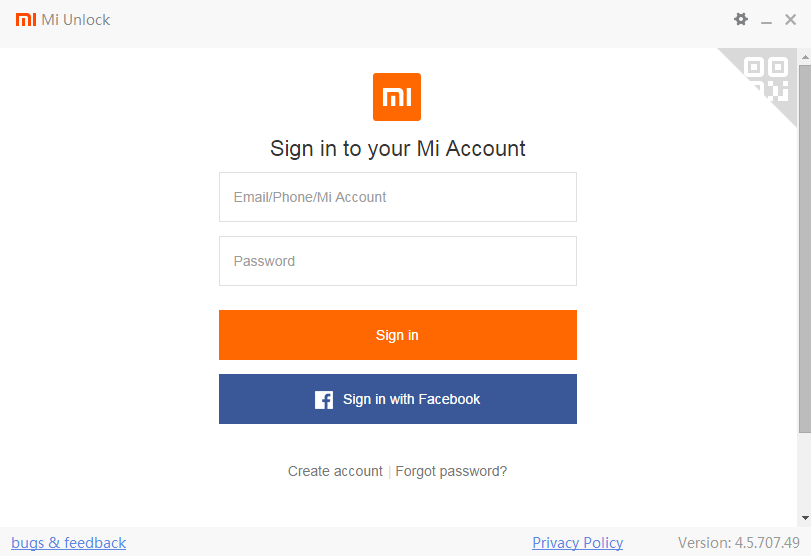Image resolution: width=811 pixels, height=556 pixels.
Task: Click the version number text
Action: (738, 543)
